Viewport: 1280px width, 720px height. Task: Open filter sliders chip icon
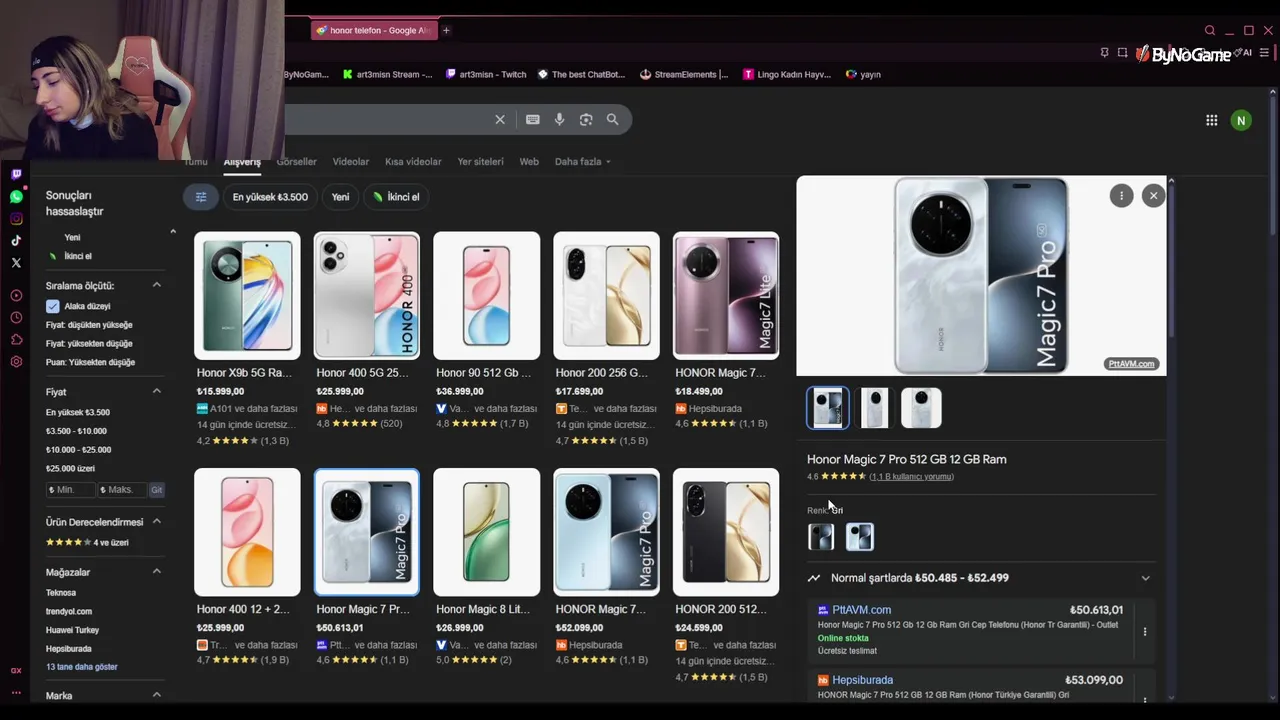(x=200, y=197)
